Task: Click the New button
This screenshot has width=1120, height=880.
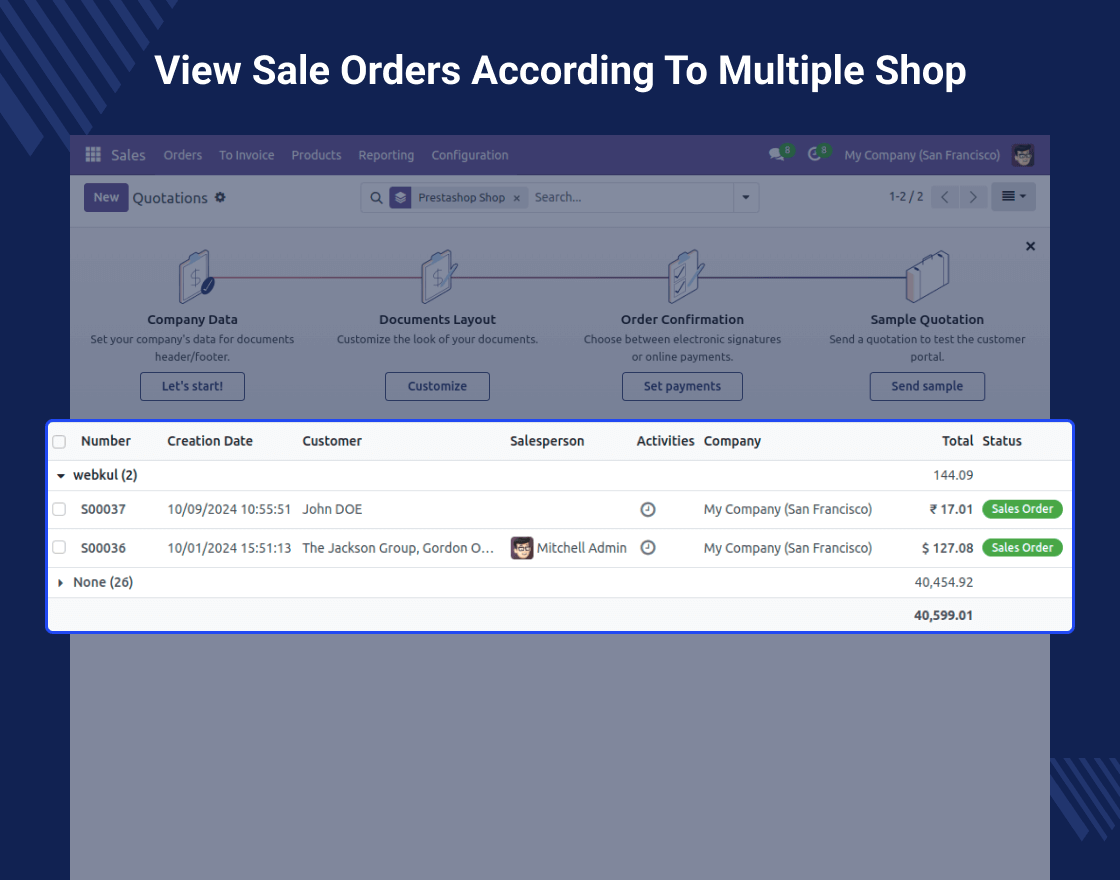Action: (x=106, y=198)
